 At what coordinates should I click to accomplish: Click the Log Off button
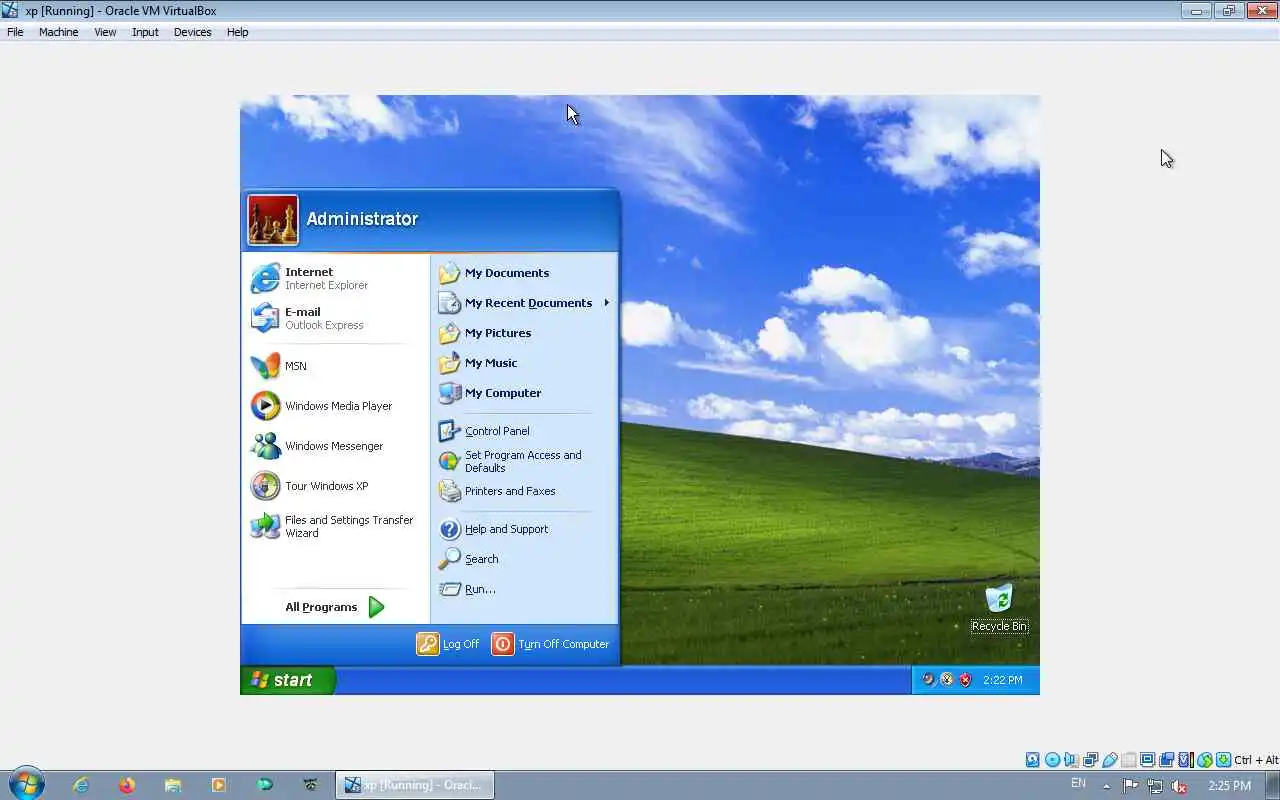pos(448,644)
